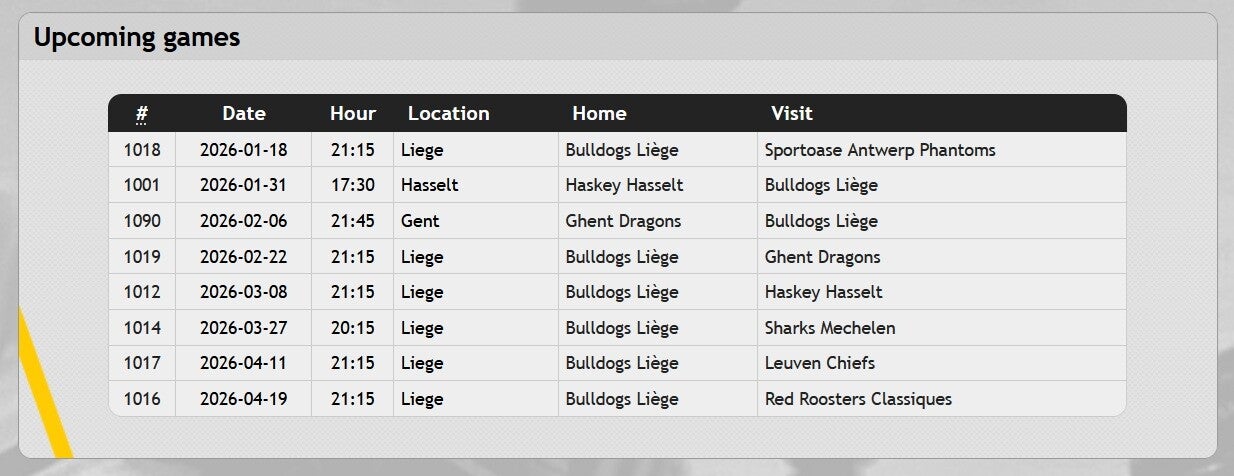Click the Location column header
1234x476 pixels.
tap(448, 114)
